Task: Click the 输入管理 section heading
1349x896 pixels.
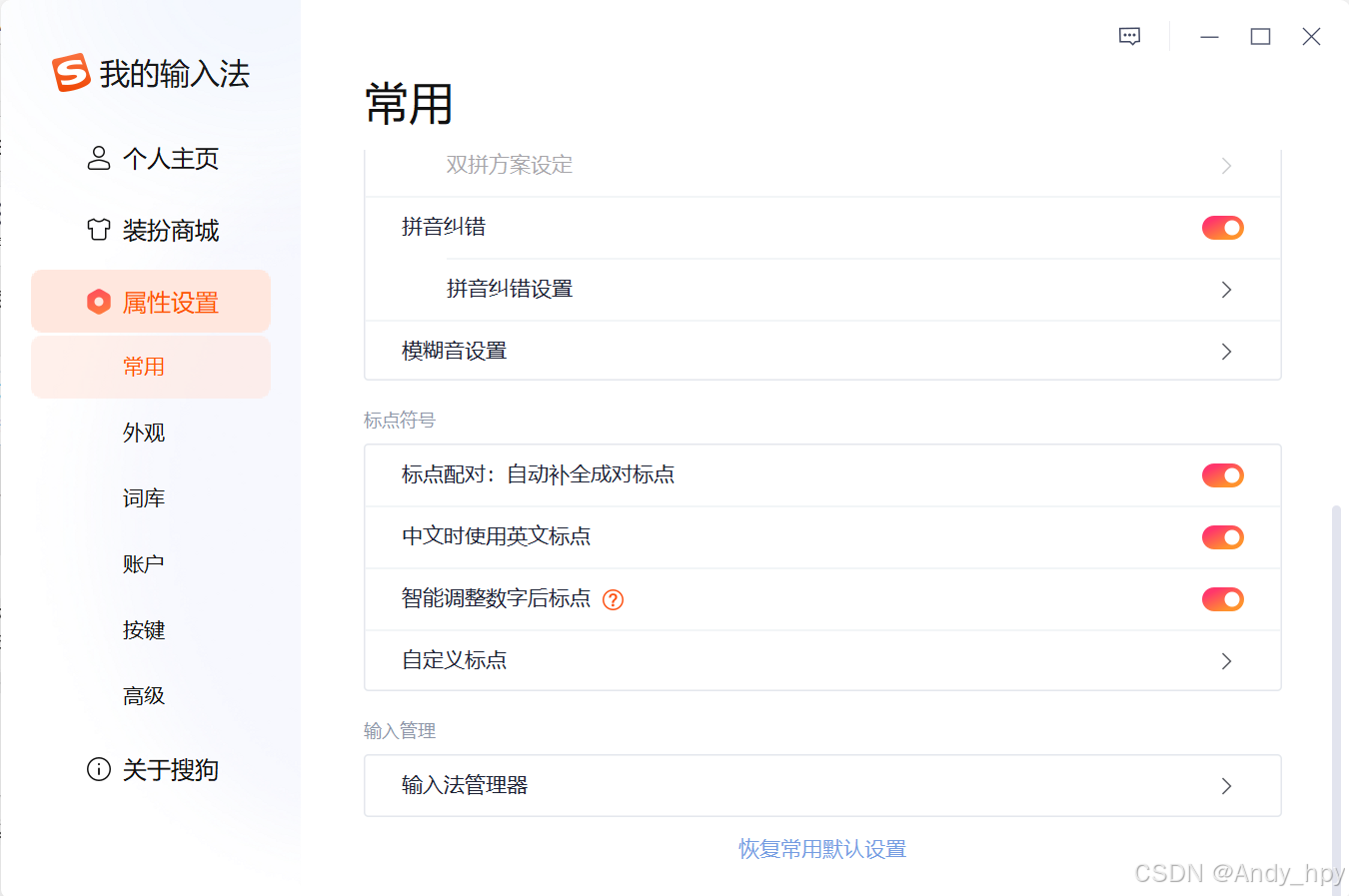Action: pyautogui.click(x=400, y=731)
